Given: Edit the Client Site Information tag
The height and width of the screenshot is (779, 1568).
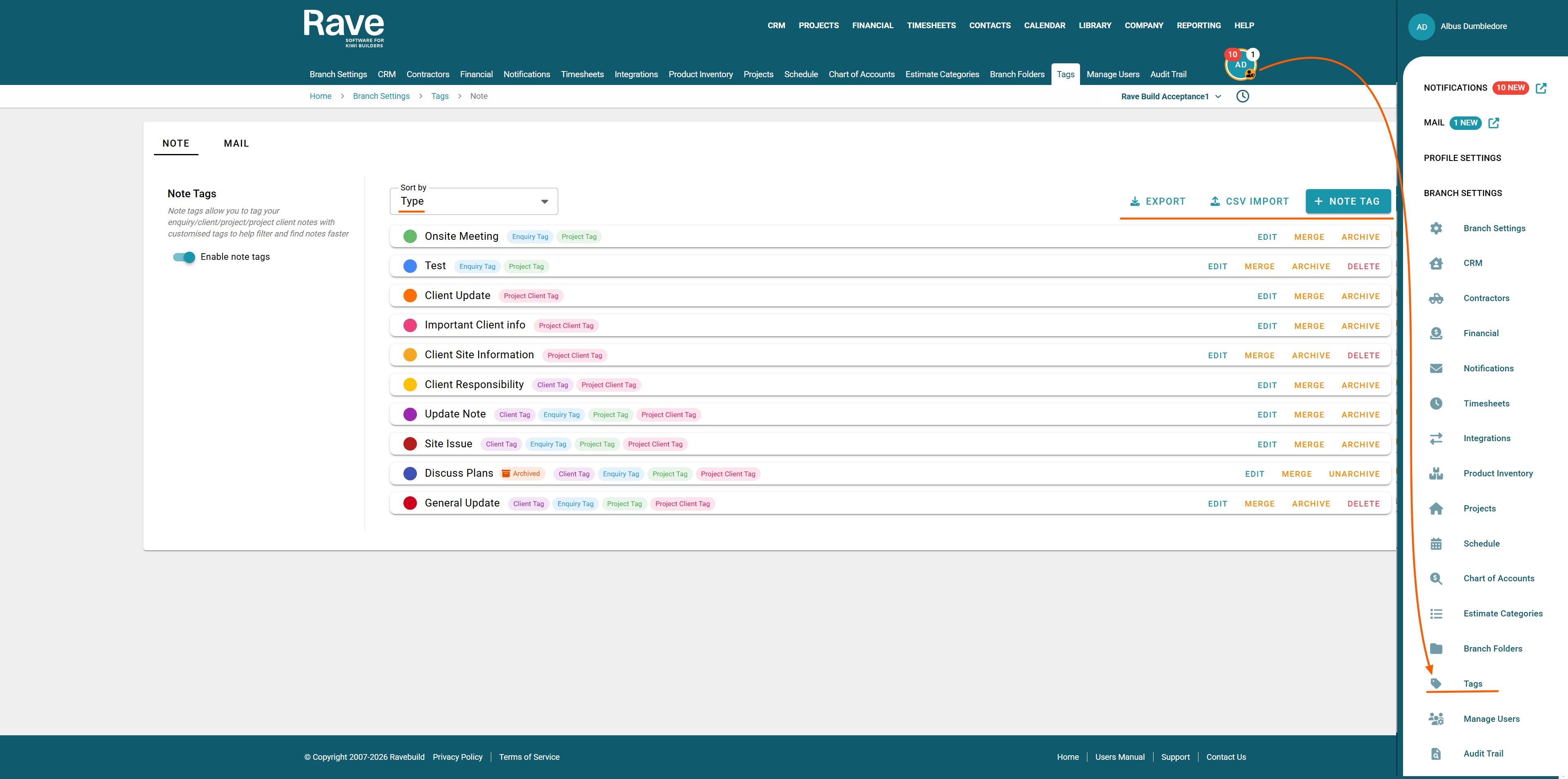Looking at the screenshot, I should [x=1217, y=356].
